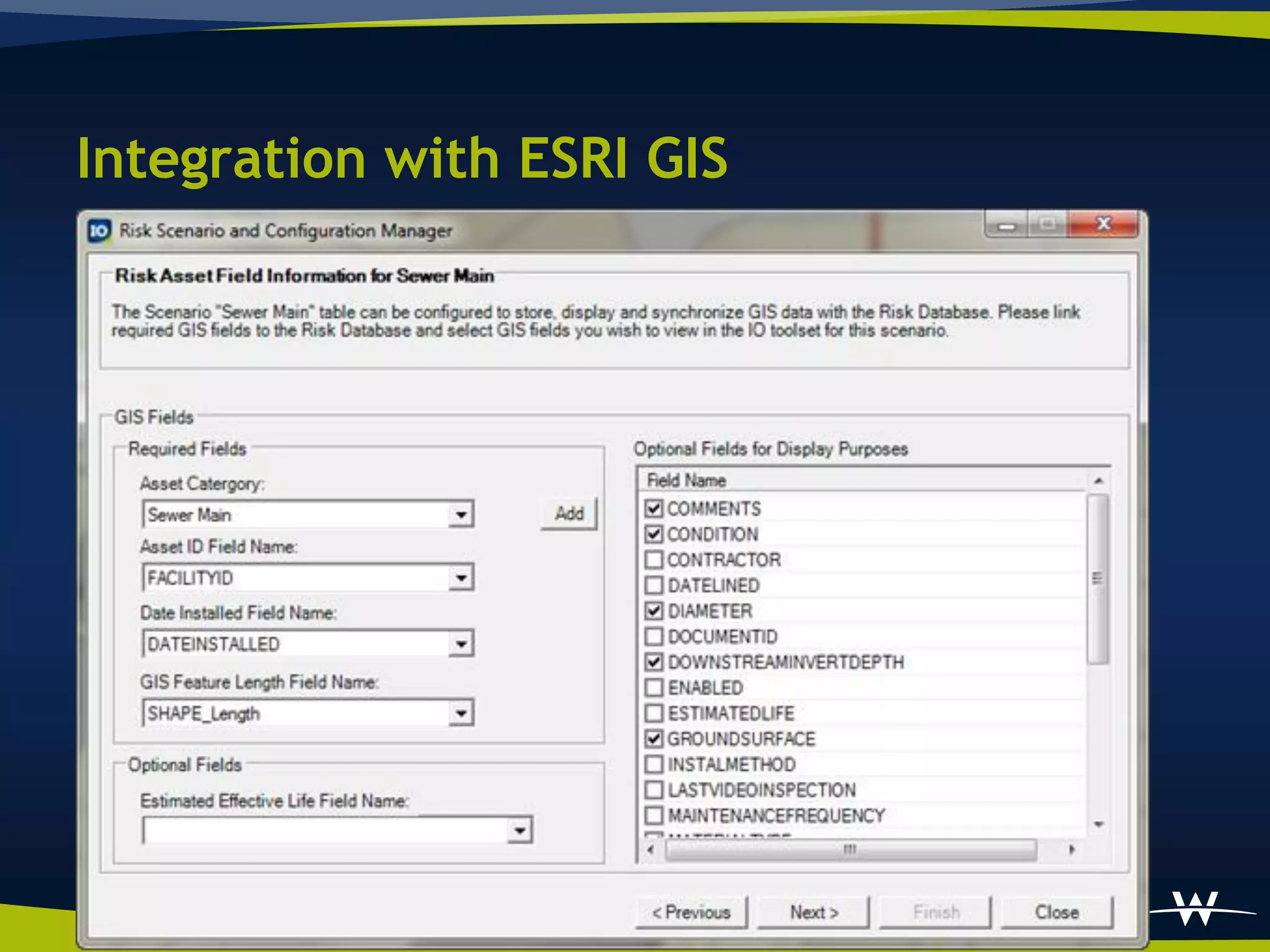
Task: Select the MAINTENANCEFREQUENCY field name text
Action: (x=776, y=816)
